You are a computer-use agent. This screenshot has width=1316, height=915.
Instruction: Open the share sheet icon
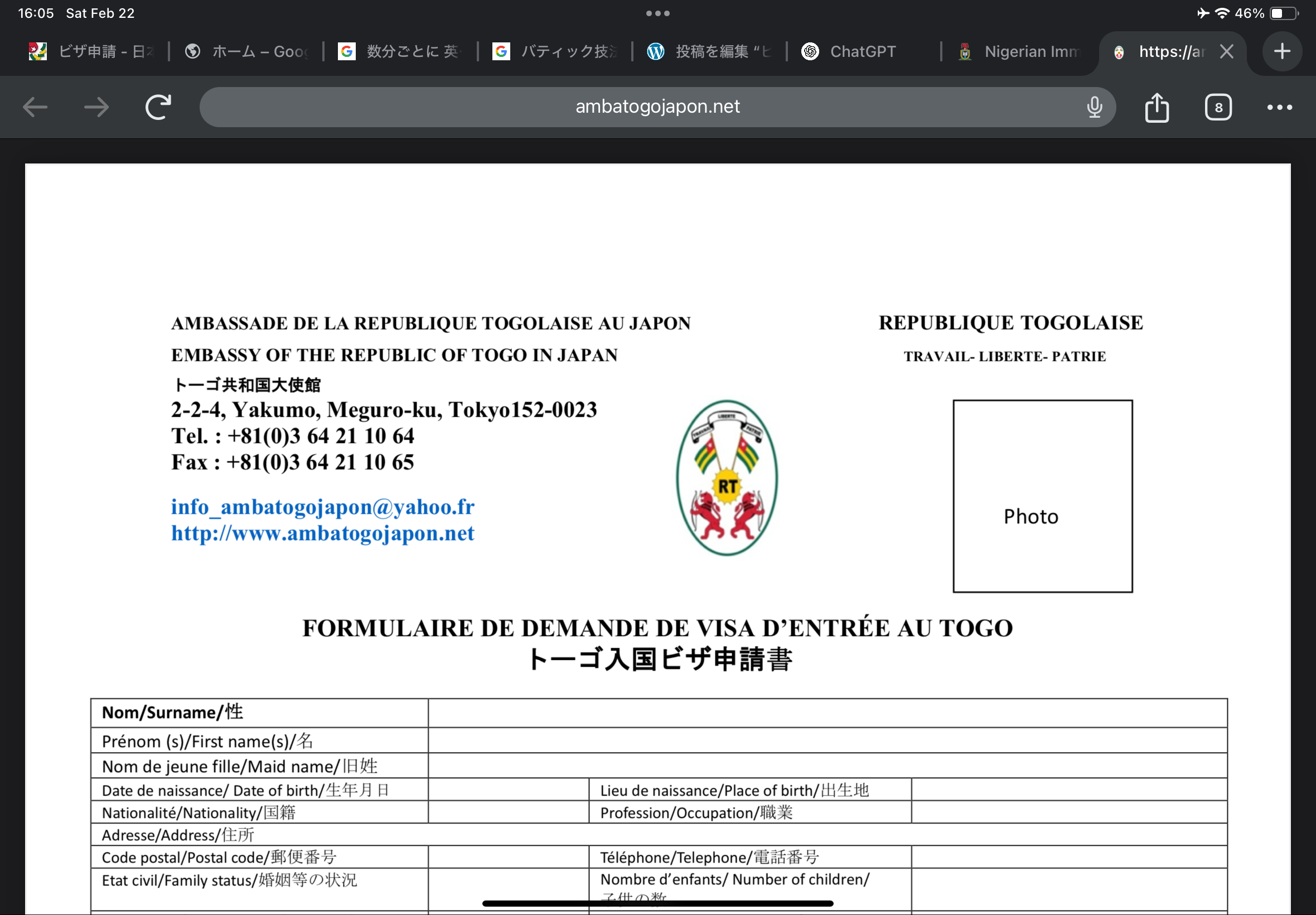pyautogui.click(x=1157, y=107)
